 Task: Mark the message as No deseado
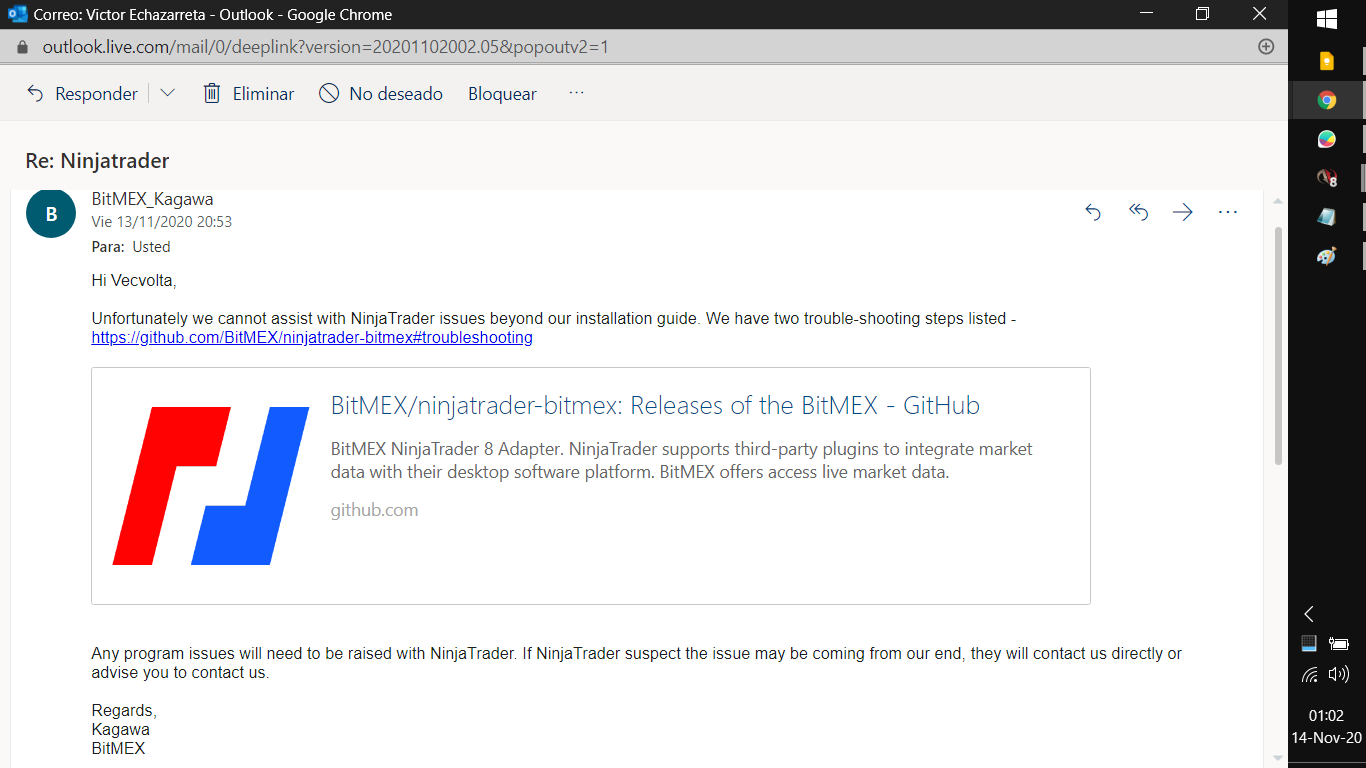[381, 94]
